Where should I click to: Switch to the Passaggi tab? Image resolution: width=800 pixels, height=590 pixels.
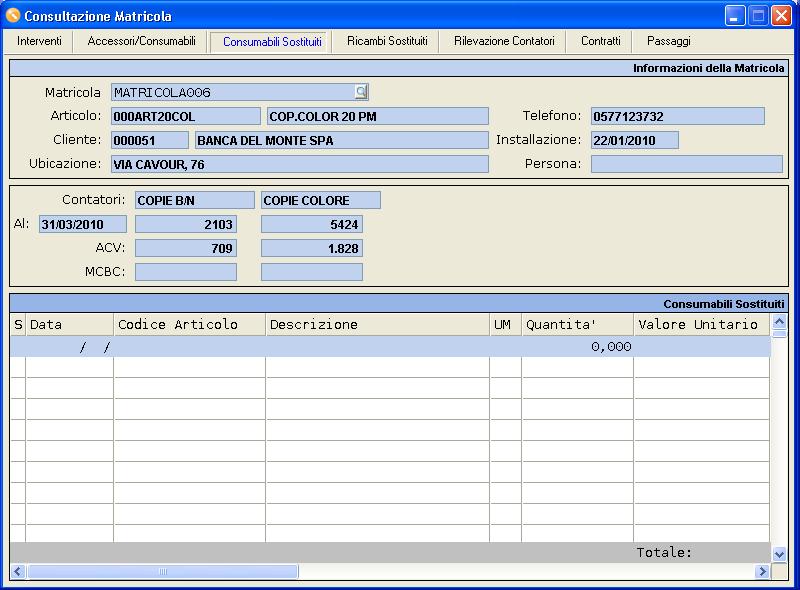668,41
